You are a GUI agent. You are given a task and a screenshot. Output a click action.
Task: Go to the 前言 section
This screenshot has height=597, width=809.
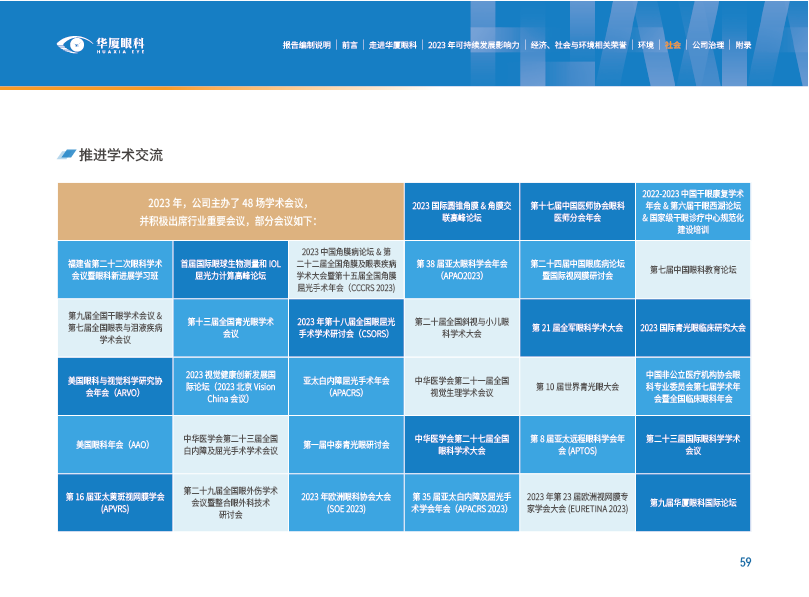coord(349,45)
